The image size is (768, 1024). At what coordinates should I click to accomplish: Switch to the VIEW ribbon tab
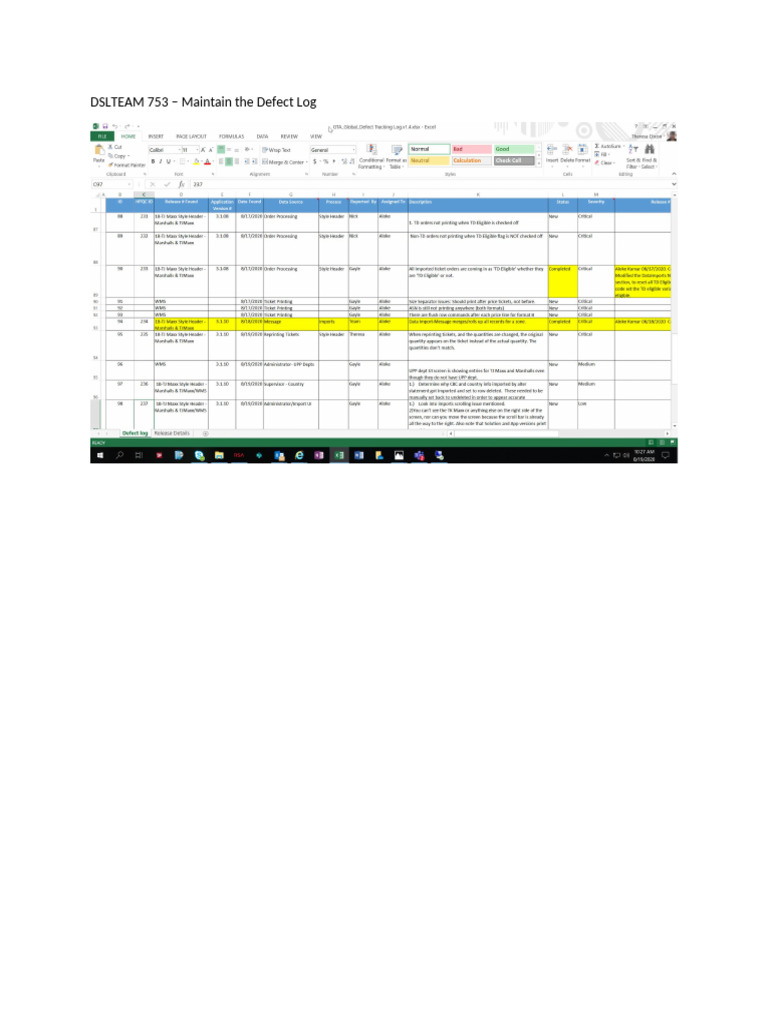tap(316, 136)
